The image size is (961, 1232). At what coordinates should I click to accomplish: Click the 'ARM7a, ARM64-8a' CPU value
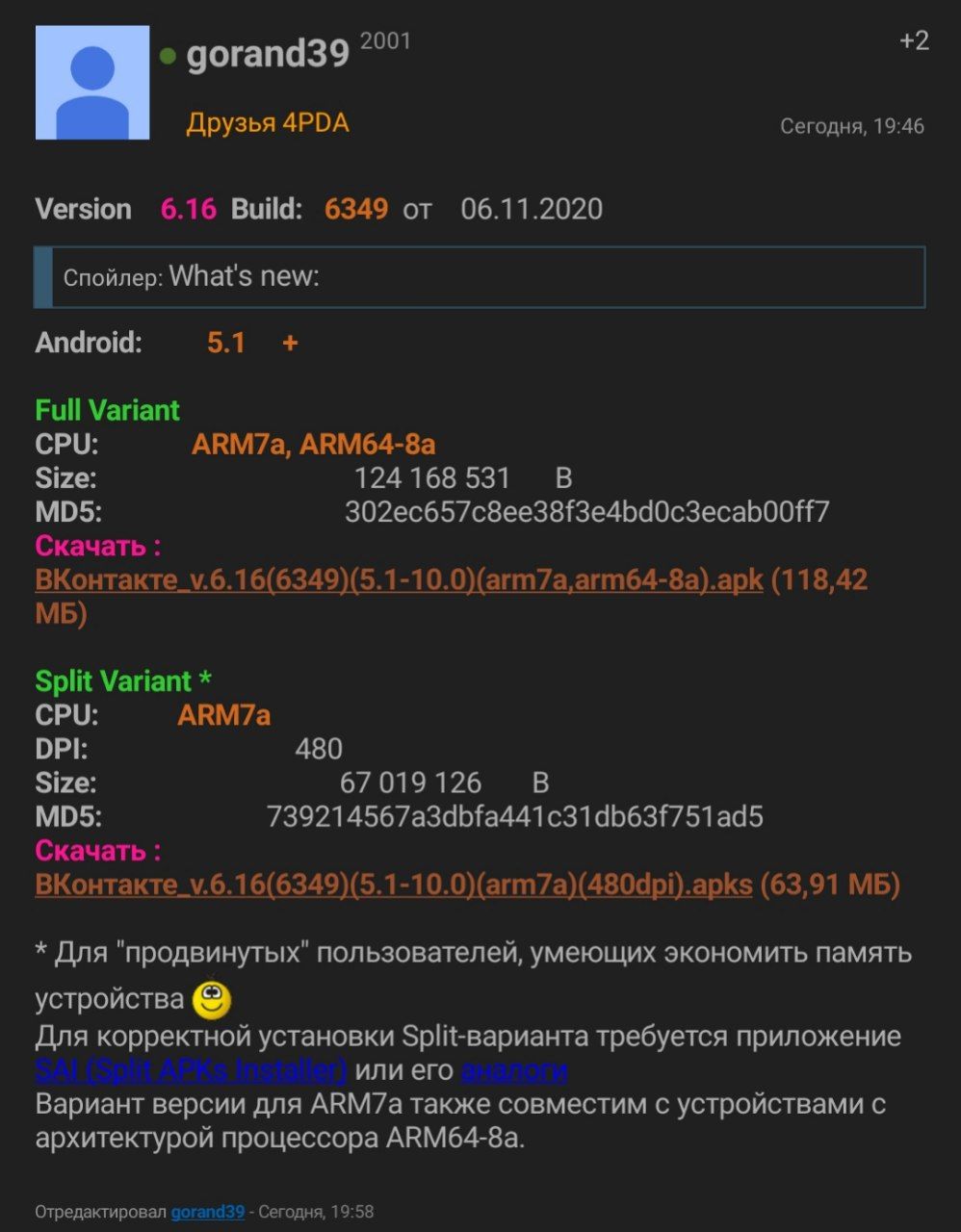(314, 445)
